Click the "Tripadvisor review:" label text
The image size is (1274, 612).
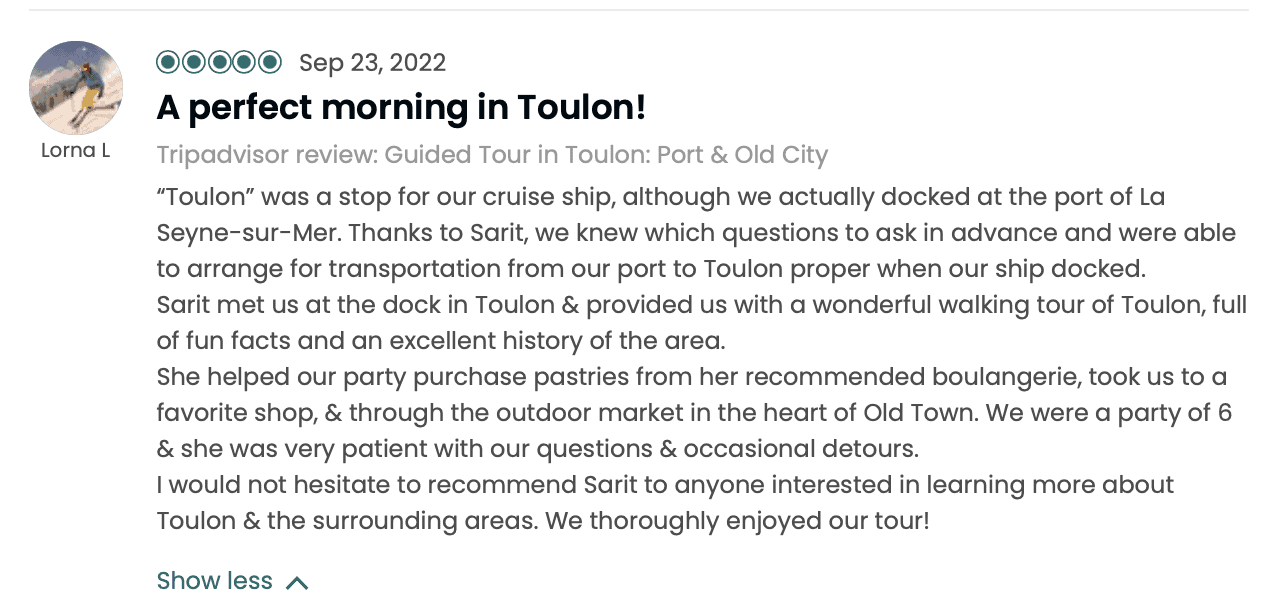point(267,155)
